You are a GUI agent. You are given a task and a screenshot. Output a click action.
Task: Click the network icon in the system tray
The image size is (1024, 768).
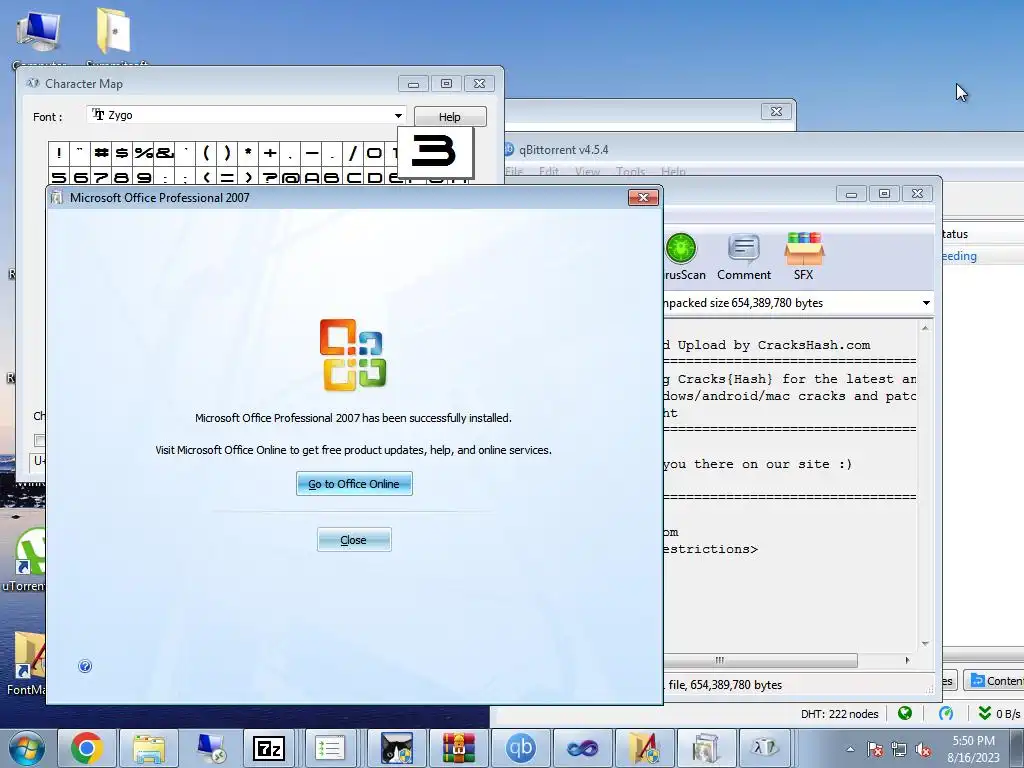899,749
